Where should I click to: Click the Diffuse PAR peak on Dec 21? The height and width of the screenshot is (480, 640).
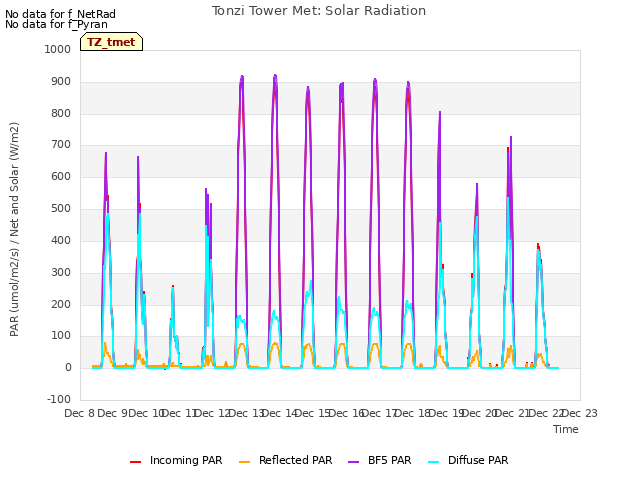tap(508, 198)
